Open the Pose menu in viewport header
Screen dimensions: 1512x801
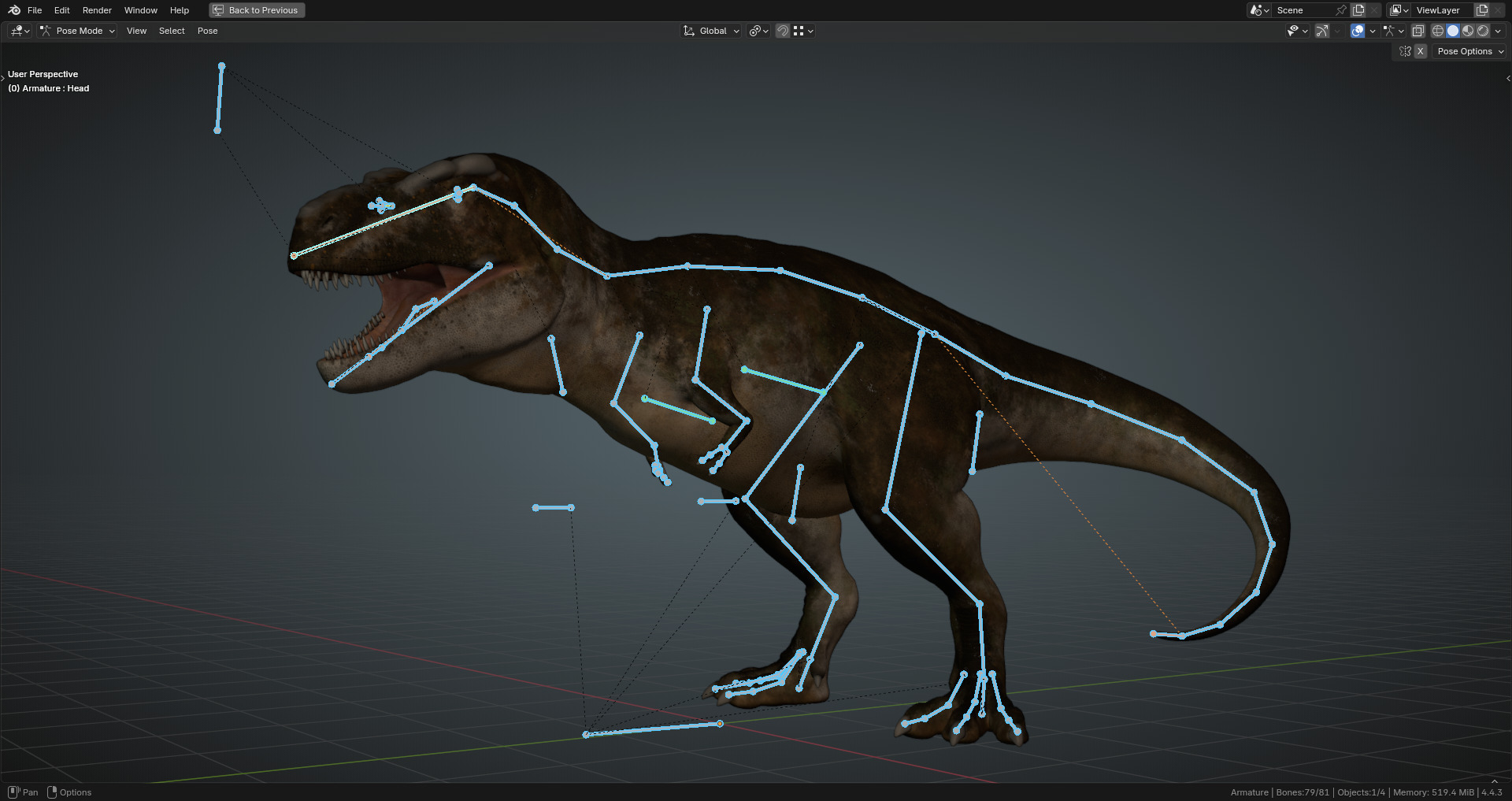pos(207,31)
